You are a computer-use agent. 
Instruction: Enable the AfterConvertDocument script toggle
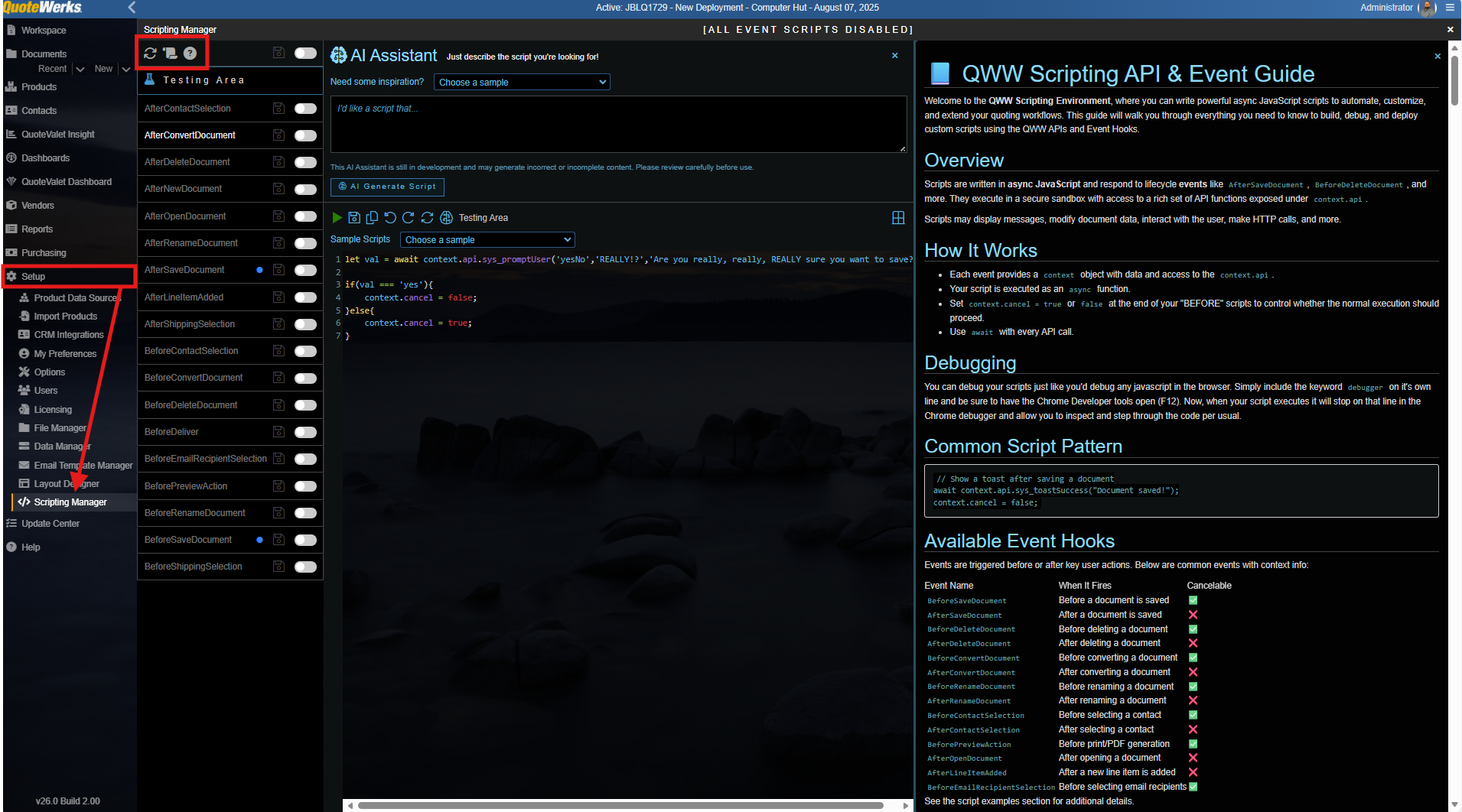pyautogui.click(x=305, y=135)
